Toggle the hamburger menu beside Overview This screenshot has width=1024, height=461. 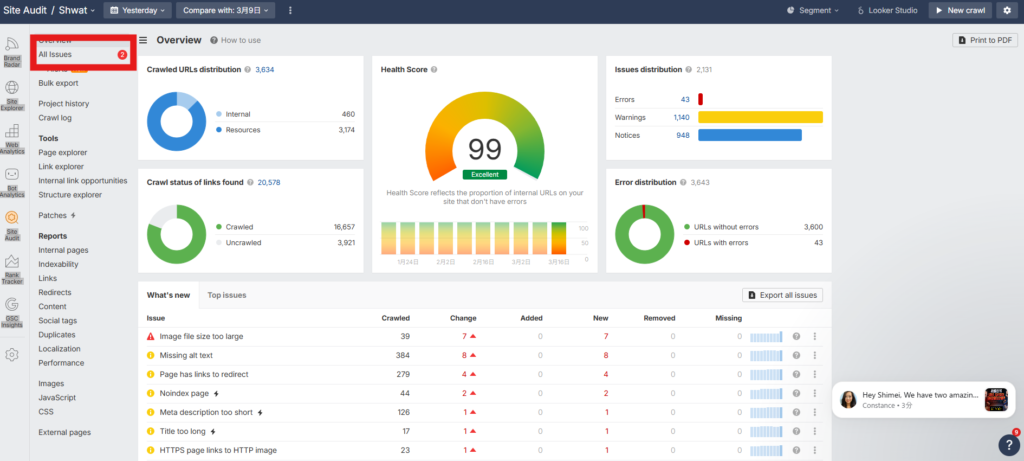click(143, 40)
